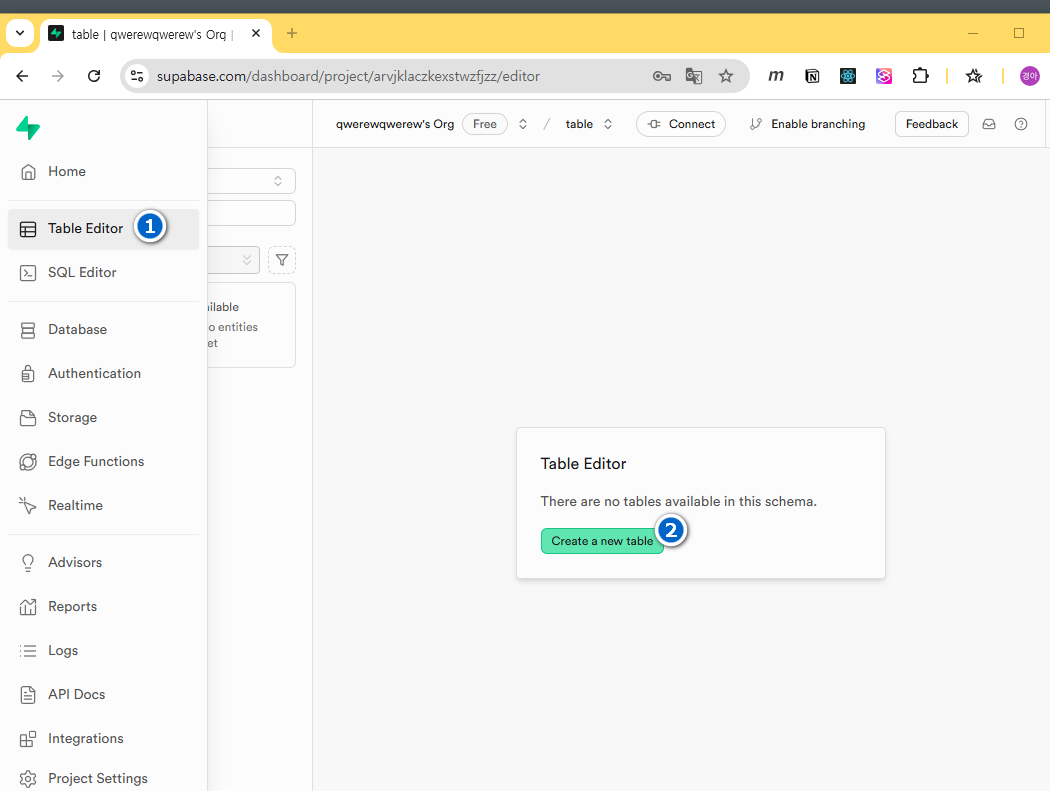
Task: Expand the table project switcher chevrons
Action: [x=607, y=124]
